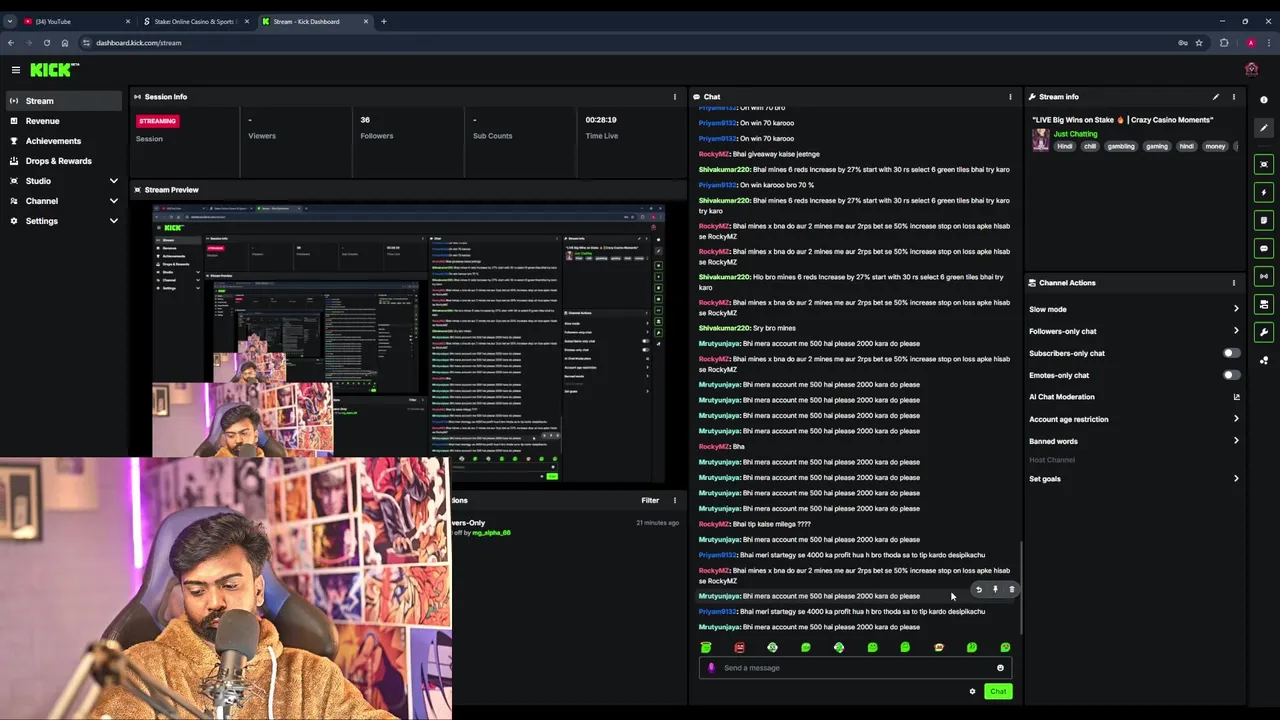
Task: Toggle the lightning bolt panel icon in the right sidebar
Action: (x=1264, y=192)
